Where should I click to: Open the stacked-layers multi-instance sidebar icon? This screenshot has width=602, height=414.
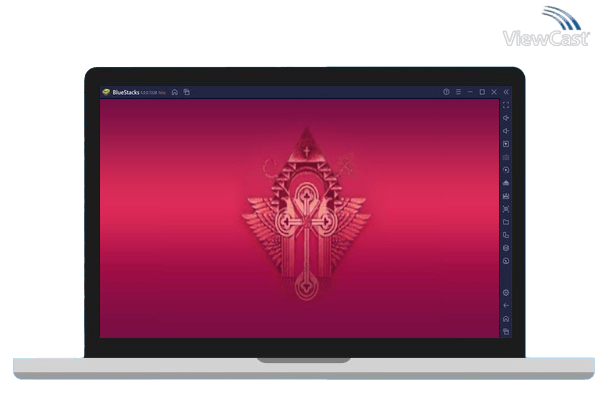point(506,248)
